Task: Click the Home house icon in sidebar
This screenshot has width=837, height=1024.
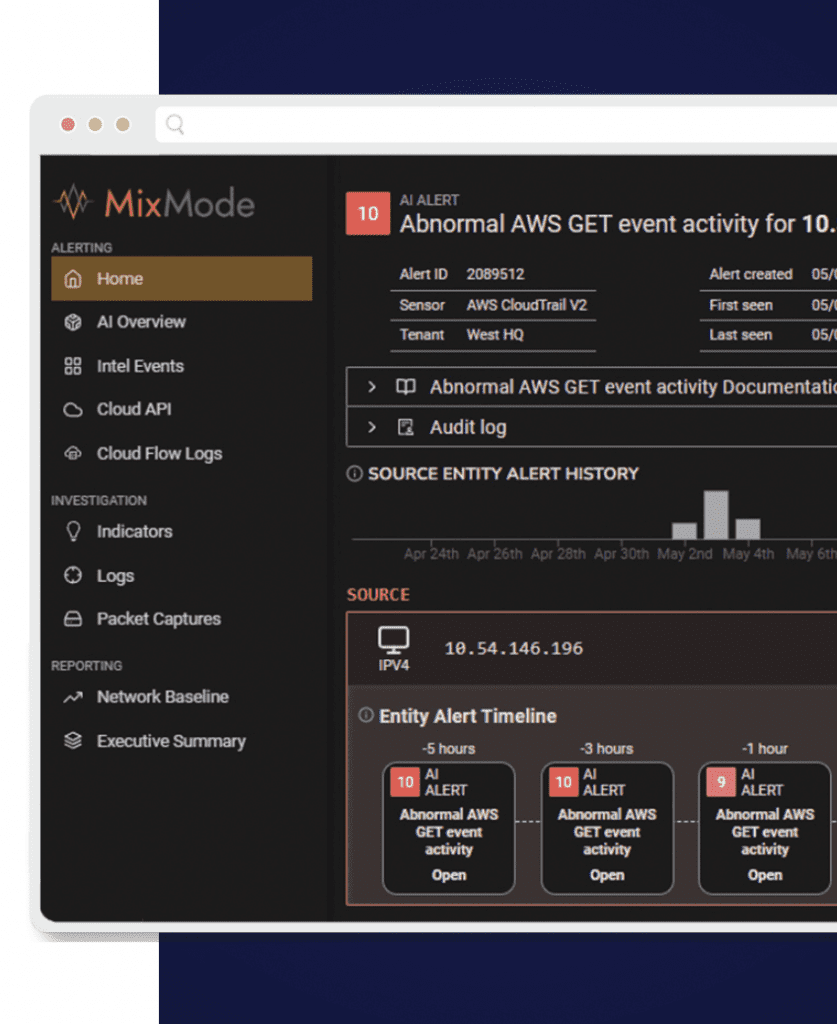Action: coord(73,279)
